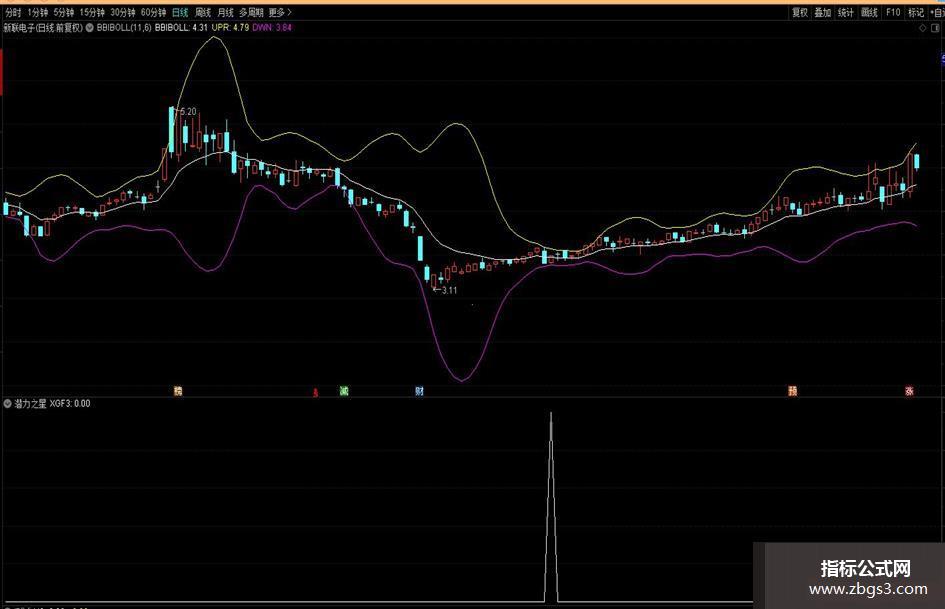Open BBIBOLL indicator settings round icon
Screen dimensions: 945x609
pos(90,27)
